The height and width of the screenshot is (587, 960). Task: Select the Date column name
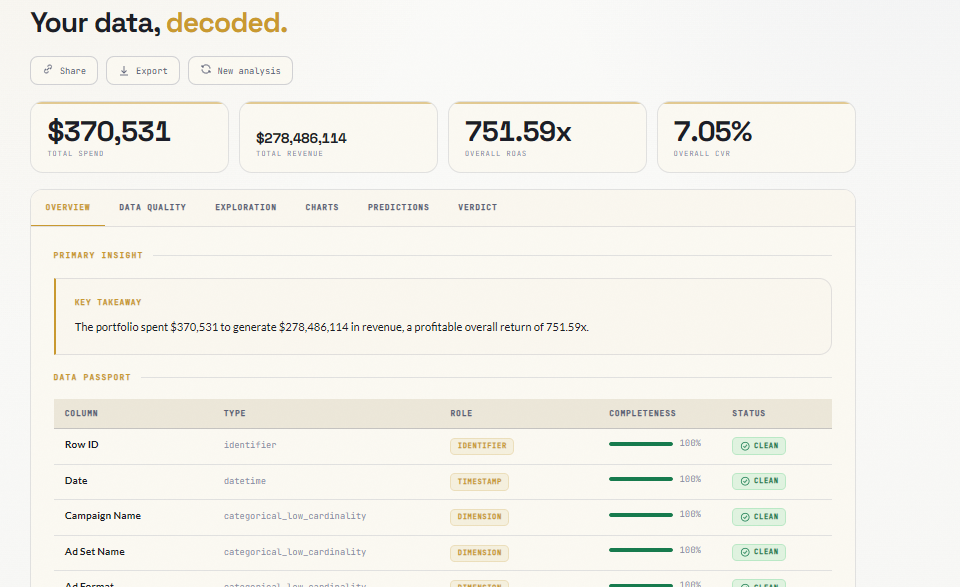pos(76,480)
